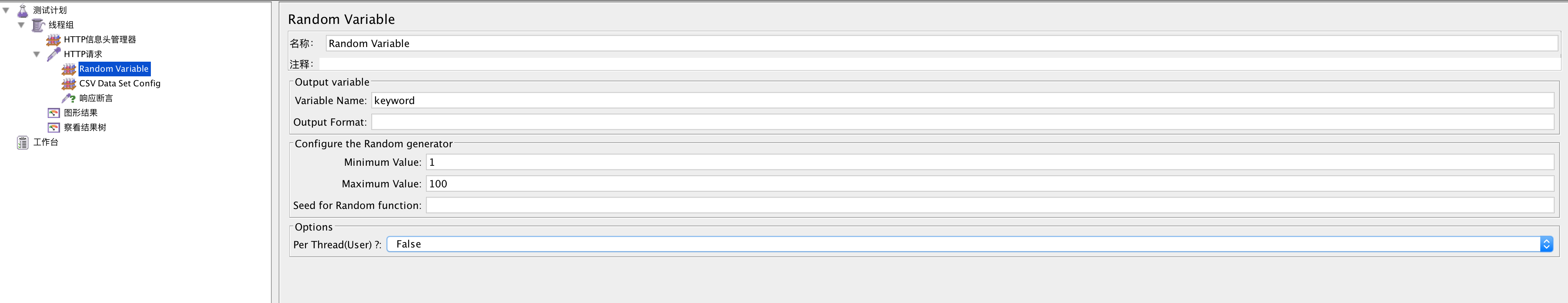The width and height of the screenshot is (1568, 303).
Task: Collapse the 测试计划 tree node
Action: coord(6,10)
